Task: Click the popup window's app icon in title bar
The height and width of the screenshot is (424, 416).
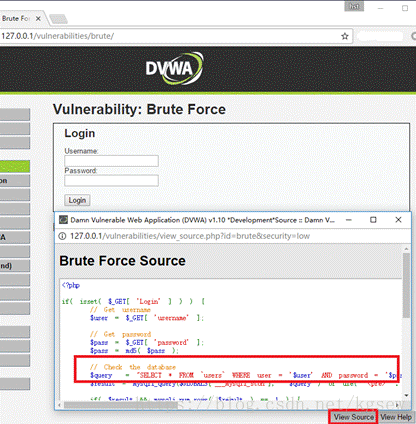Action: 63,220
